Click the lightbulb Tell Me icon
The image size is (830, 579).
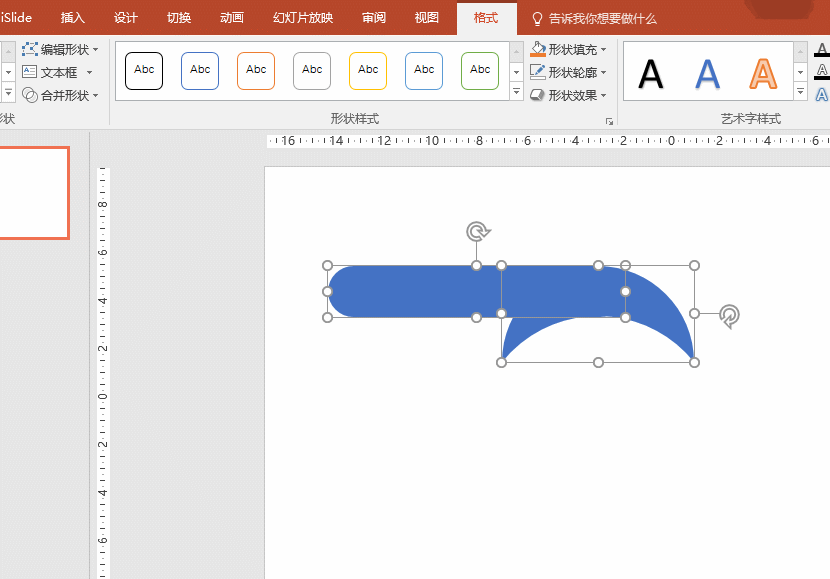[x=537, y=18]
